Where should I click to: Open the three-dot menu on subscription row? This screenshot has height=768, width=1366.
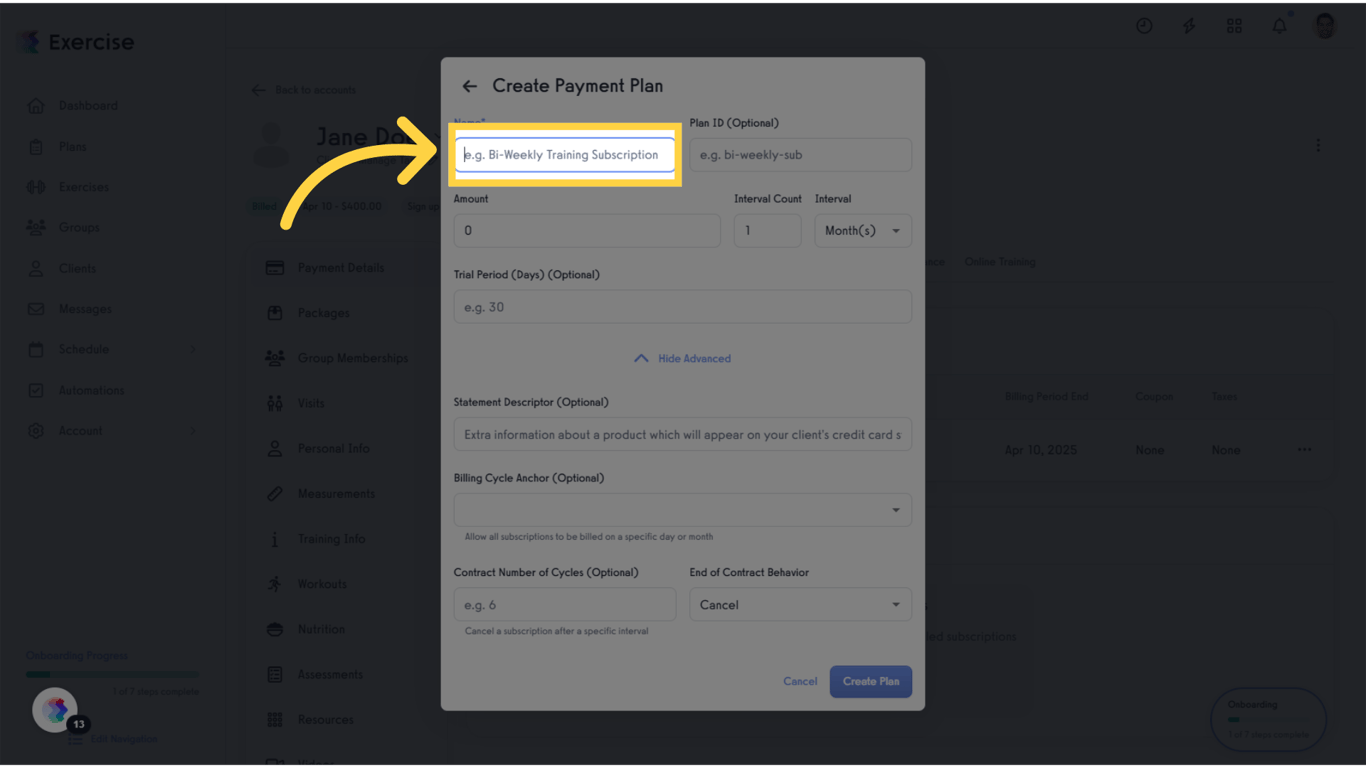(1304, 450)
